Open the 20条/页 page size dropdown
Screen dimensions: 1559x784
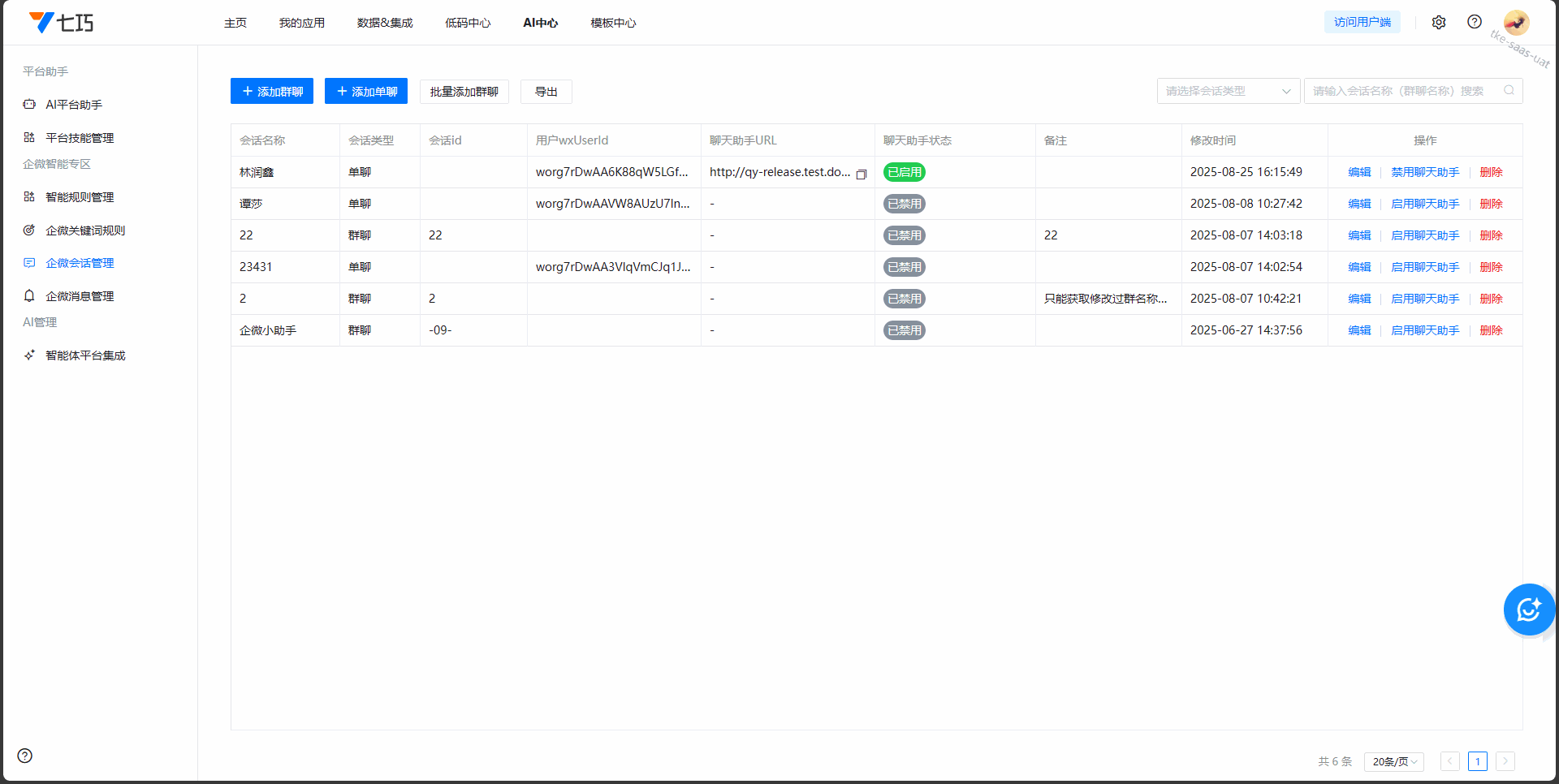pos(1393,761)
